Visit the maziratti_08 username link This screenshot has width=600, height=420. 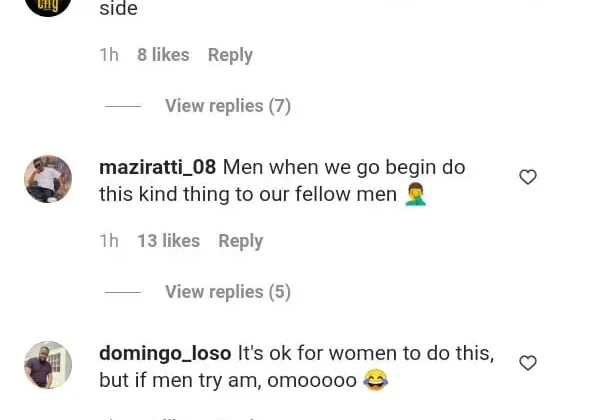[157, 167]
